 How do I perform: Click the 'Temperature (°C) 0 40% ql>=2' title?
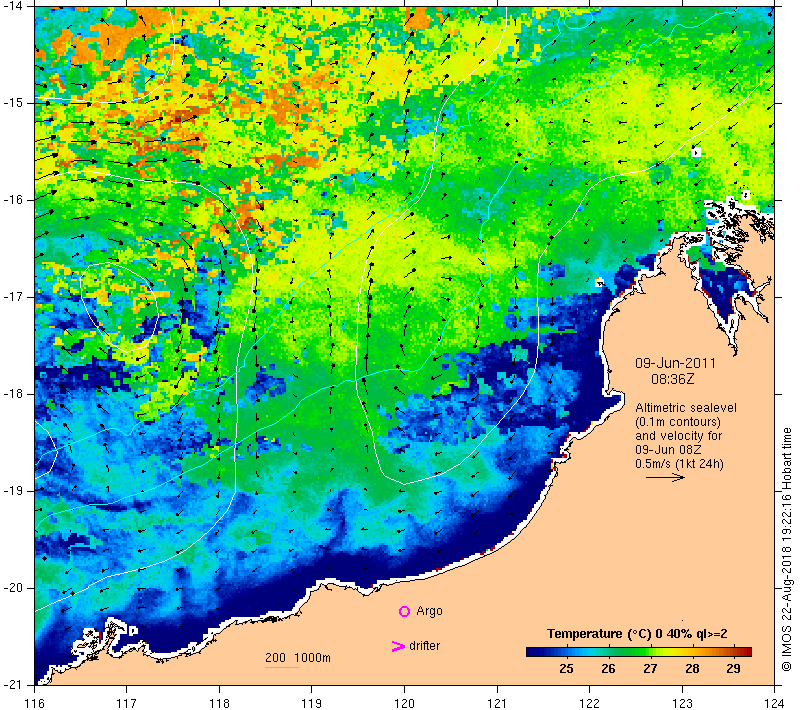coord(637,634)
